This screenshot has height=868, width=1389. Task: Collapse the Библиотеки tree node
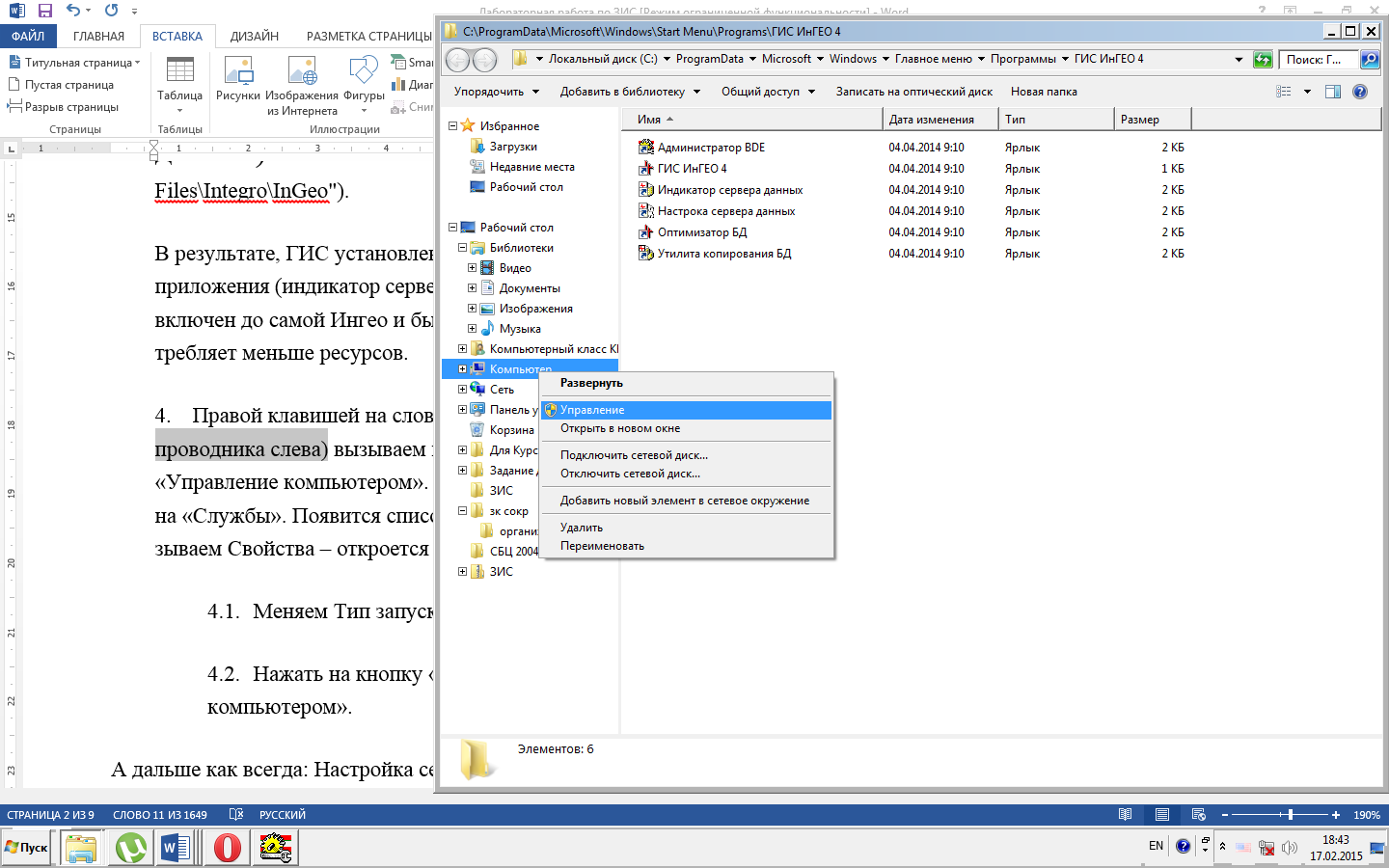coord(462,248)
